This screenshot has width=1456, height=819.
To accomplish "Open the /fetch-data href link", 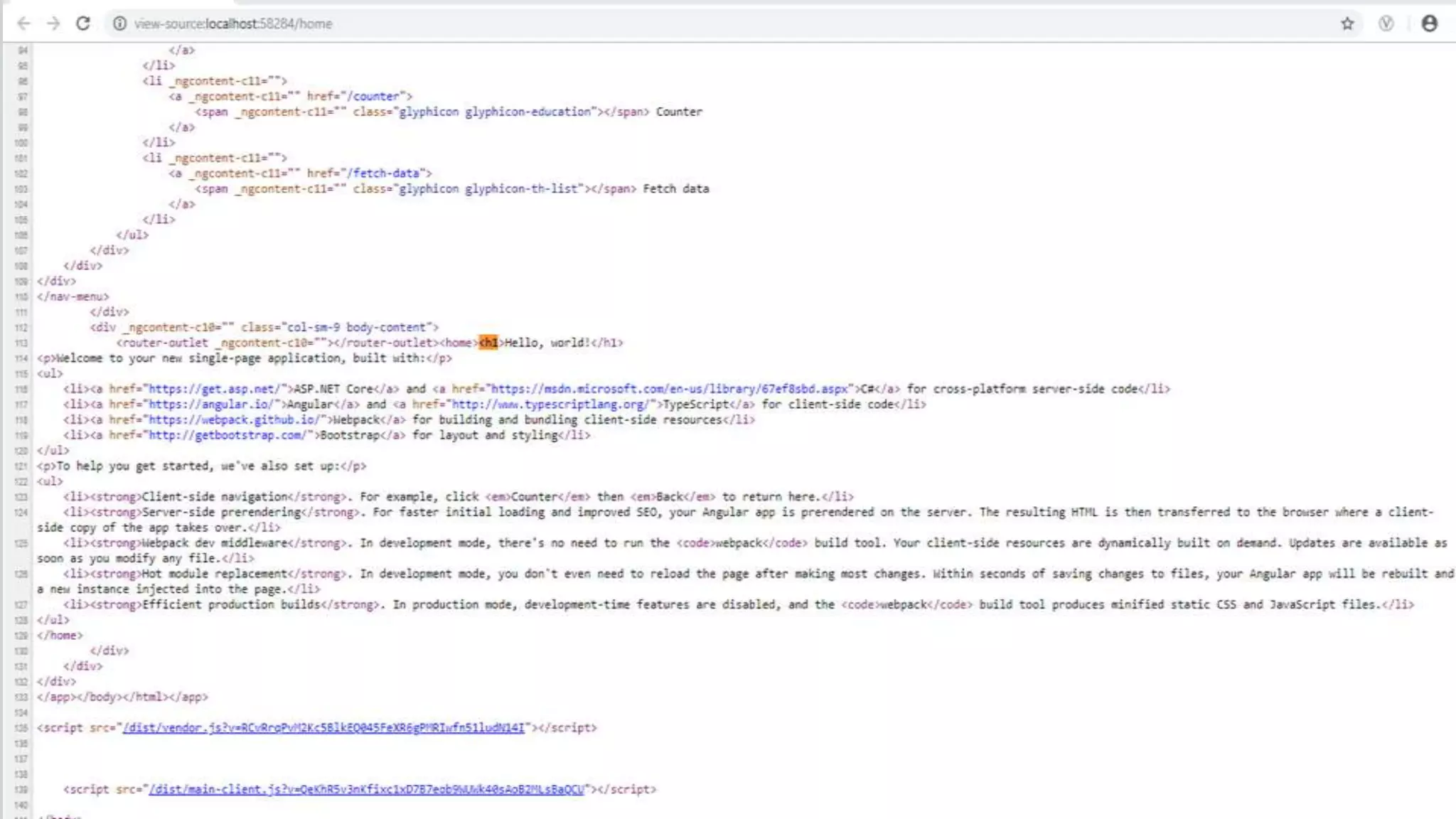I will coord(385,173).
